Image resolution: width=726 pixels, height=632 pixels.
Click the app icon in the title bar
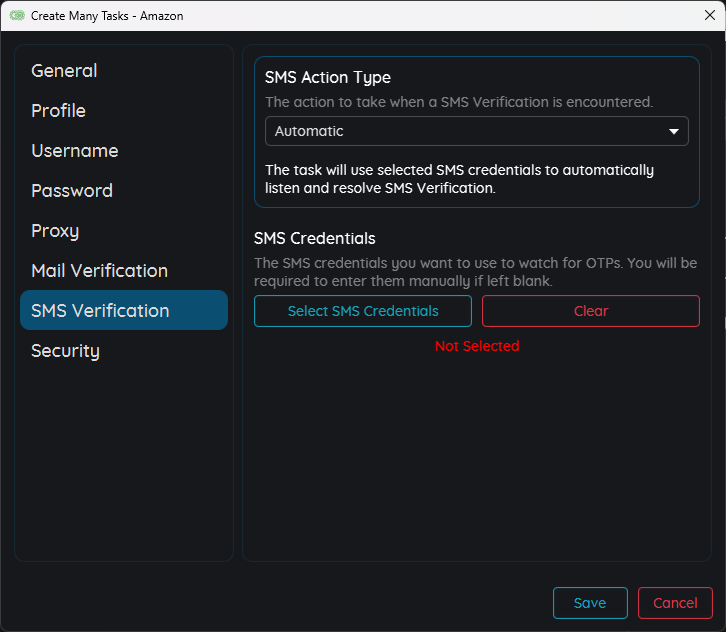coord(16,16)
